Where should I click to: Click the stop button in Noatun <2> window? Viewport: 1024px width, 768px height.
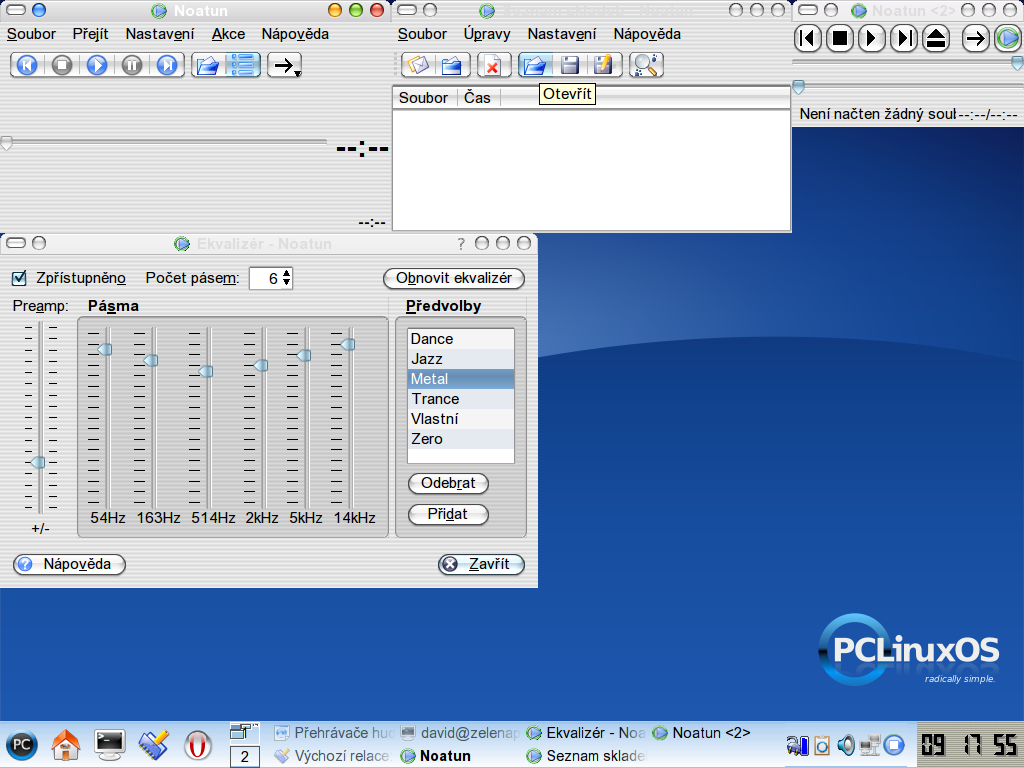840,39
